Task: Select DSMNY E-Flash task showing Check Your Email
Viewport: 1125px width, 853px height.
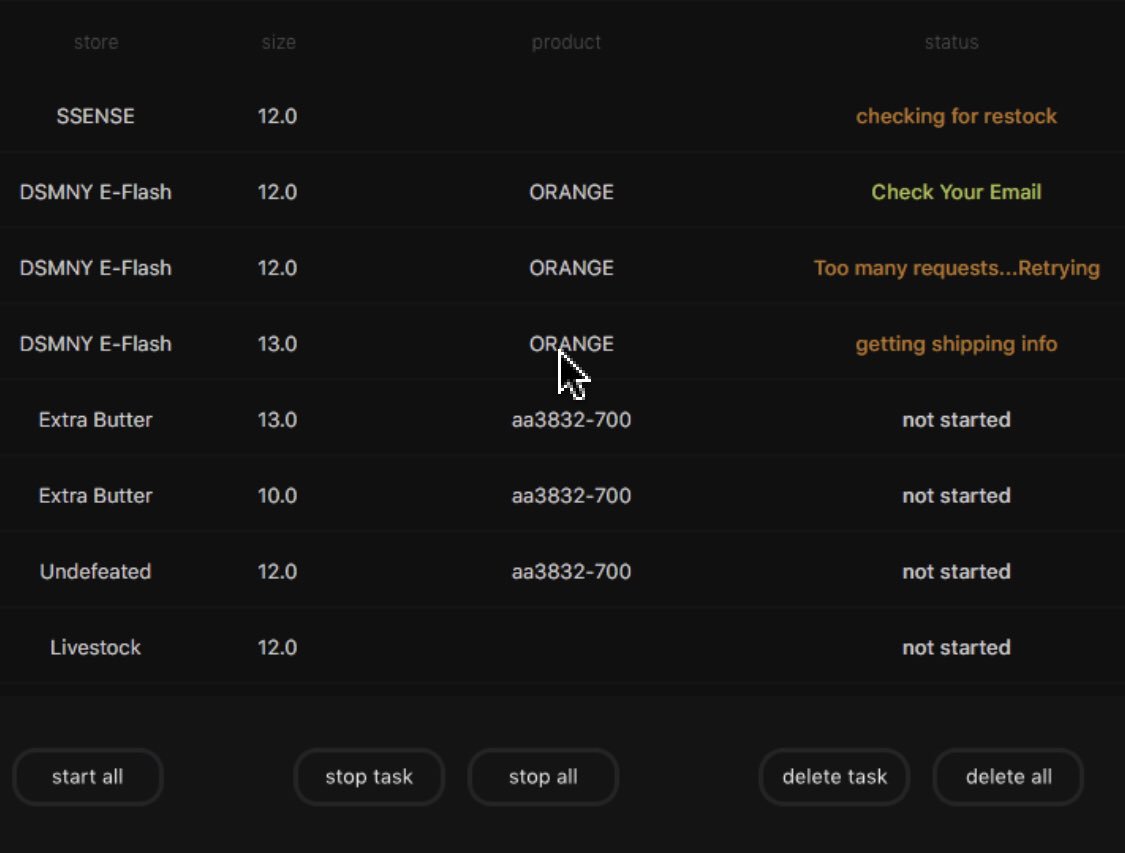Action: click(x=562, y=192)
